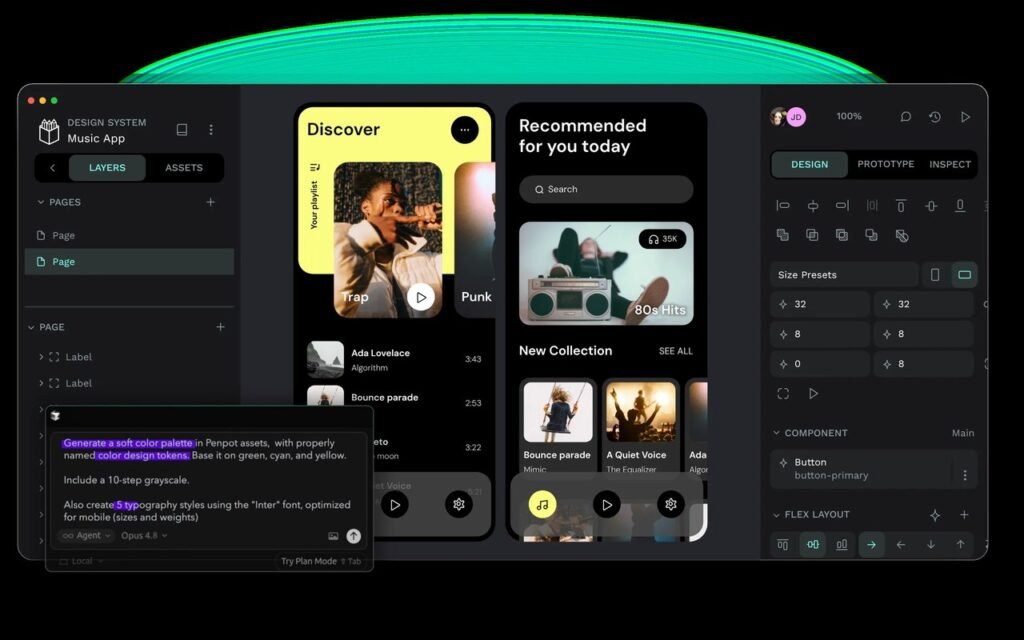Align selection to the top

(x=901, y=206)
